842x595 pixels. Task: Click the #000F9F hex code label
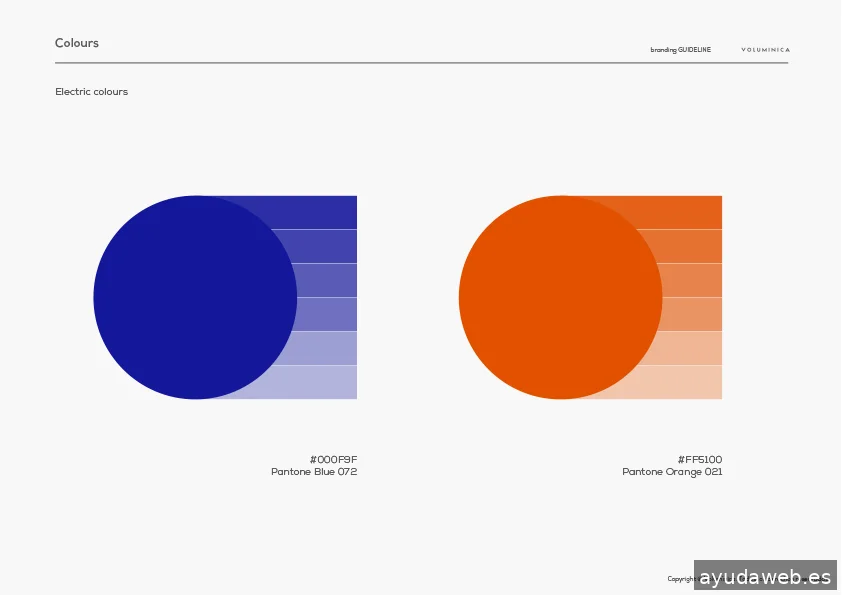pos(333,459)
